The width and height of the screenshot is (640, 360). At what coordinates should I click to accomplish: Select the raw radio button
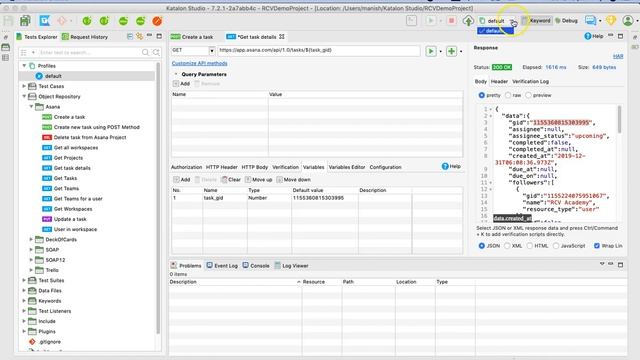pyautogui.click(x=508, y=95)
